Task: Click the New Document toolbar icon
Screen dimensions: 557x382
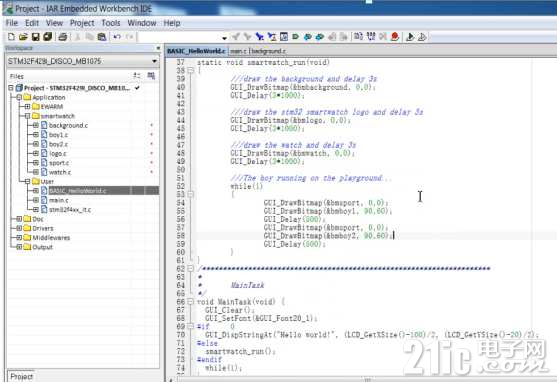Action: [x=11, y=37]
